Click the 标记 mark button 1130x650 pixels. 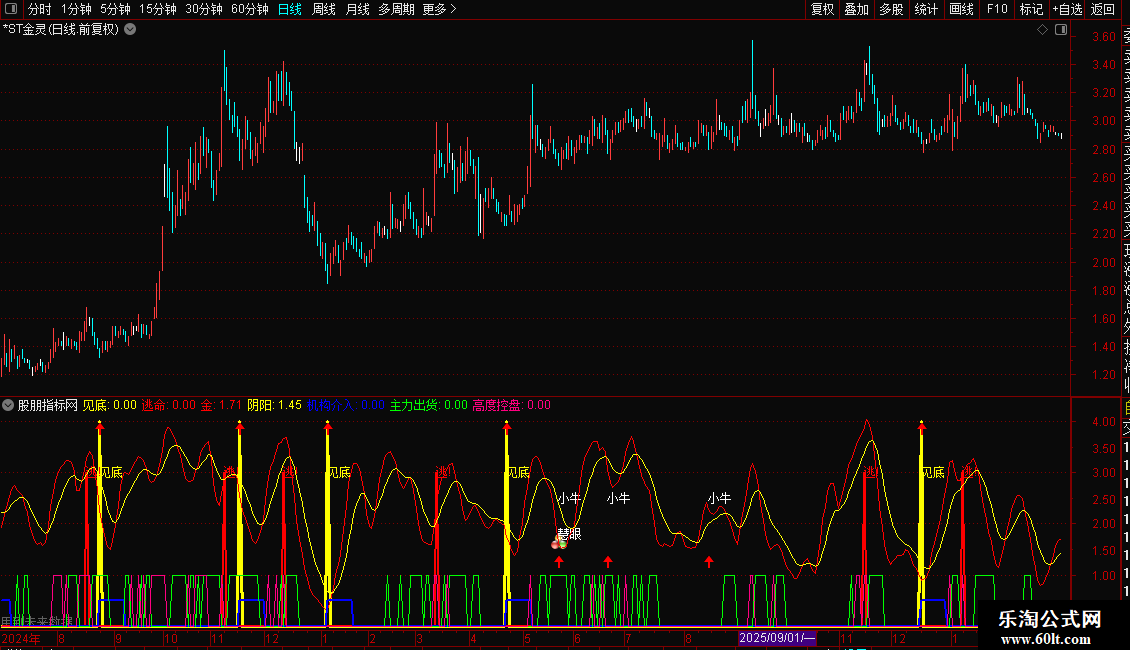point(1031,9)
